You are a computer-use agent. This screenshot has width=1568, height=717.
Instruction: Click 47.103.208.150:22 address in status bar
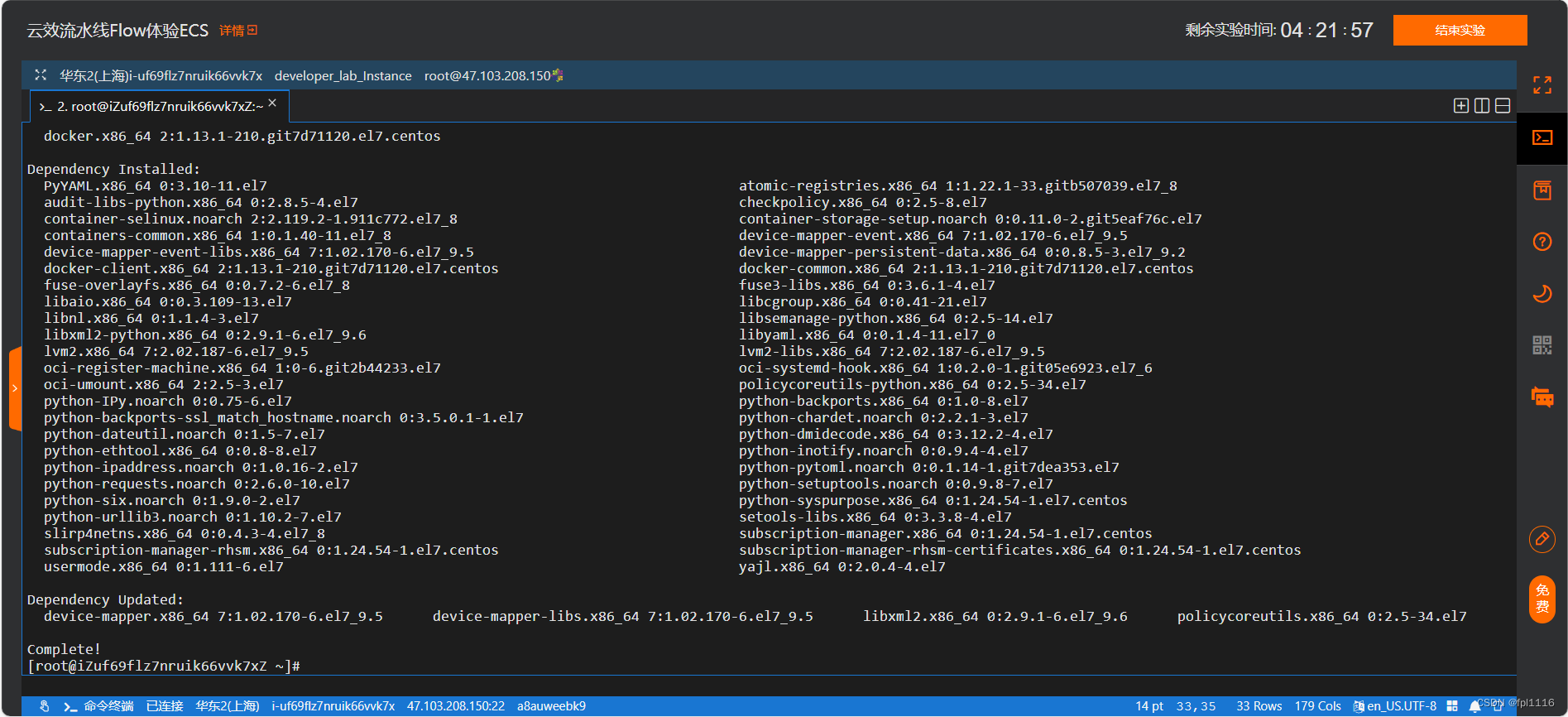tap(456, 706)
